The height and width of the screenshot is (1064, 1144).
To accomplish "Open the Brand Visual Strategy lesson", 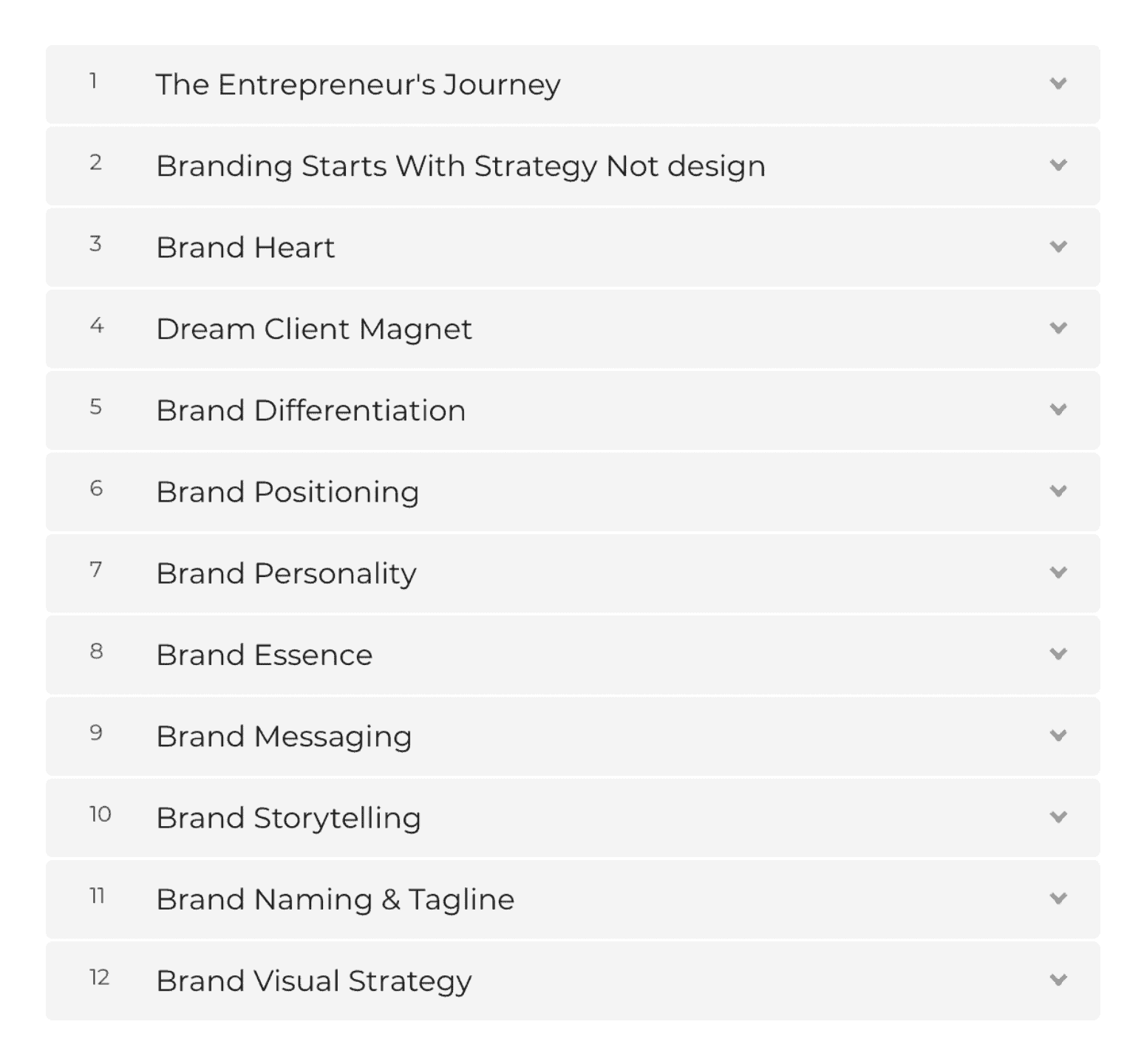I will (x=315, y=981).
